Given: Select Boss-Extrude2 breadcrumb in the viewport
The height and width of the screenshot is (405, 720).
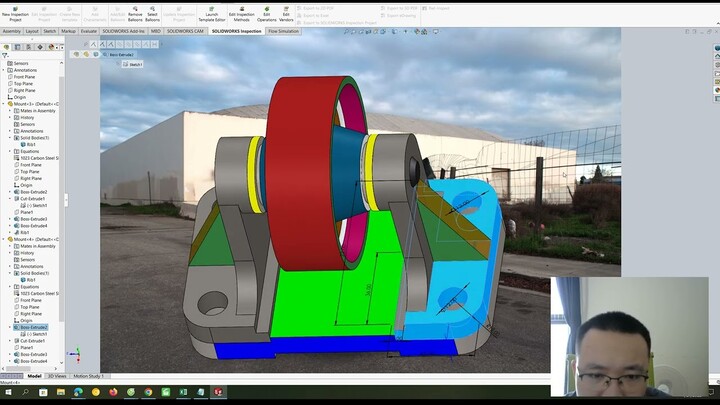Looking at the screenshot, I should 118,55.
